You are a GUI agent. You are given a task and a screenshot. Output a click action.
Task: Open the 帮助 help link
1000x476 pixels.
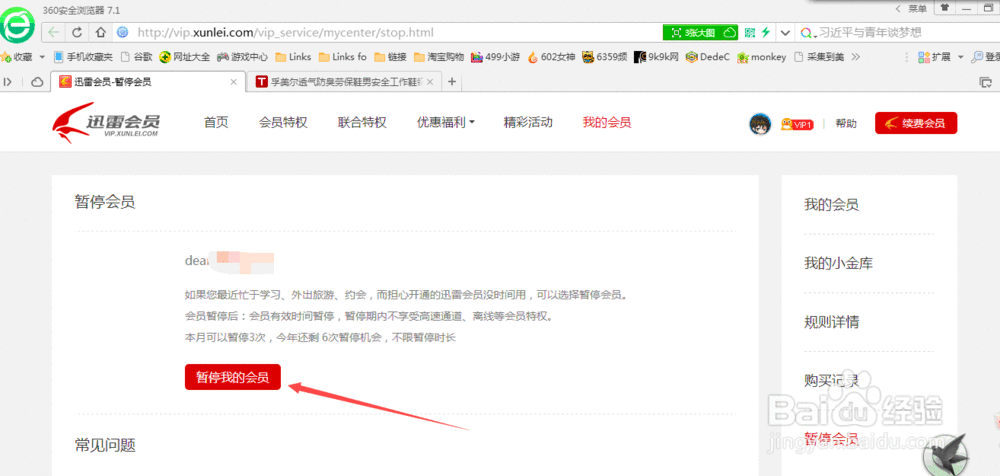pyautogui.click(x=846, y=124)
